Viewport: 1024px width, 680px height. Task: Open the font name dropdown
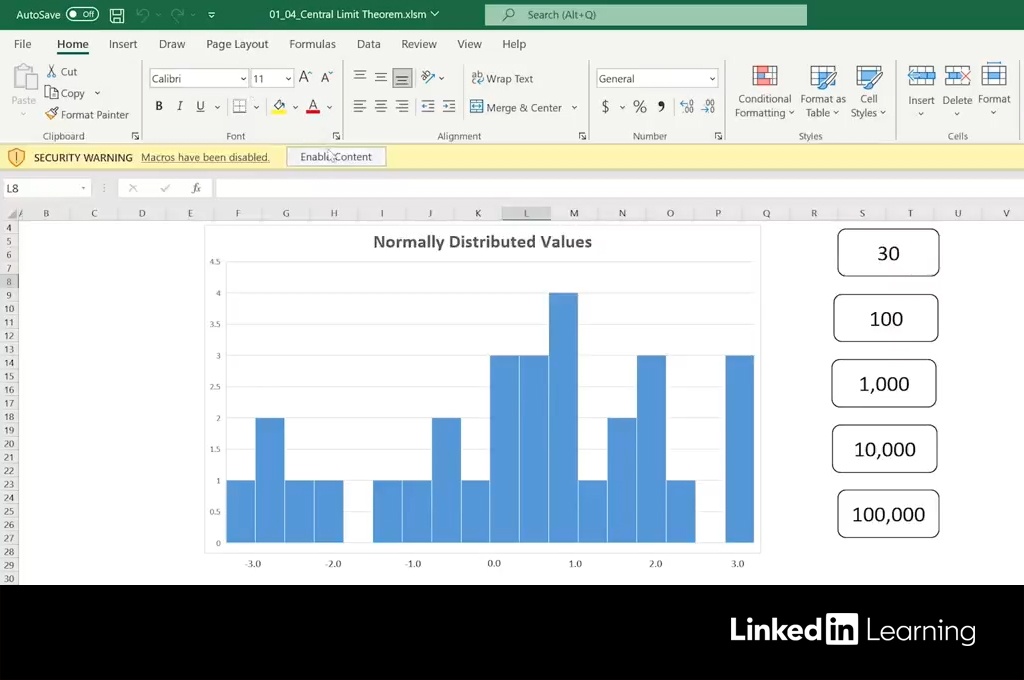[x=243, y=79]
